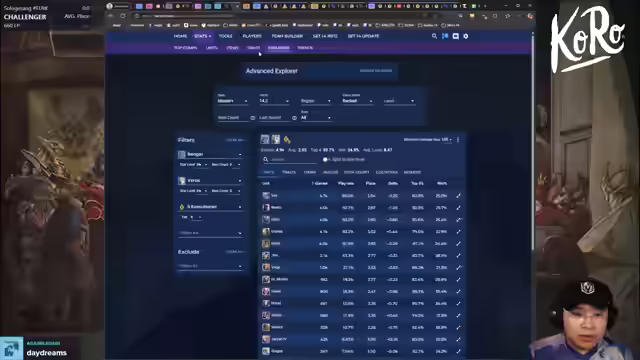Open the Rank dropdown showing Master+
Image resolution: width=640 pixels, height=360 pixels.
(232, 100)
